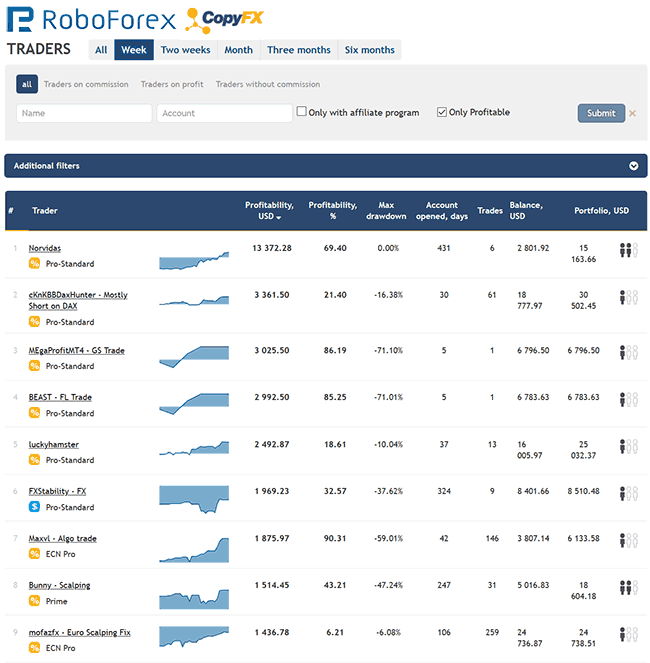Open Maxvl - Algo trade profile

click(63, 538)
